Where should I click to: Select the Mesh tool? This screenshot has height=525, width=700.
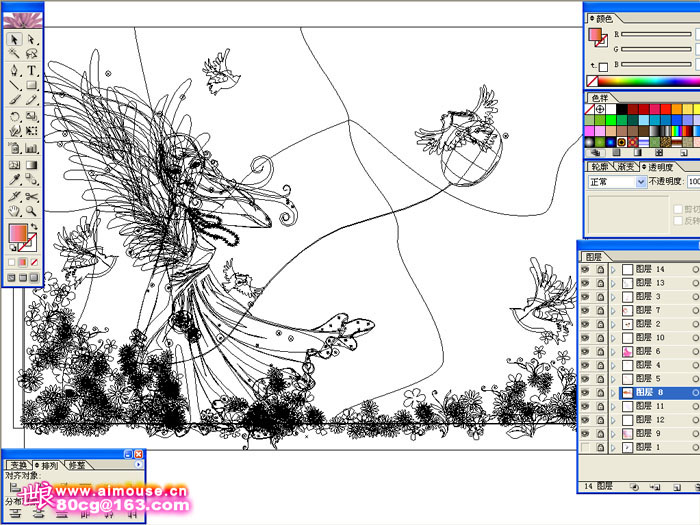tap(14, 165)
